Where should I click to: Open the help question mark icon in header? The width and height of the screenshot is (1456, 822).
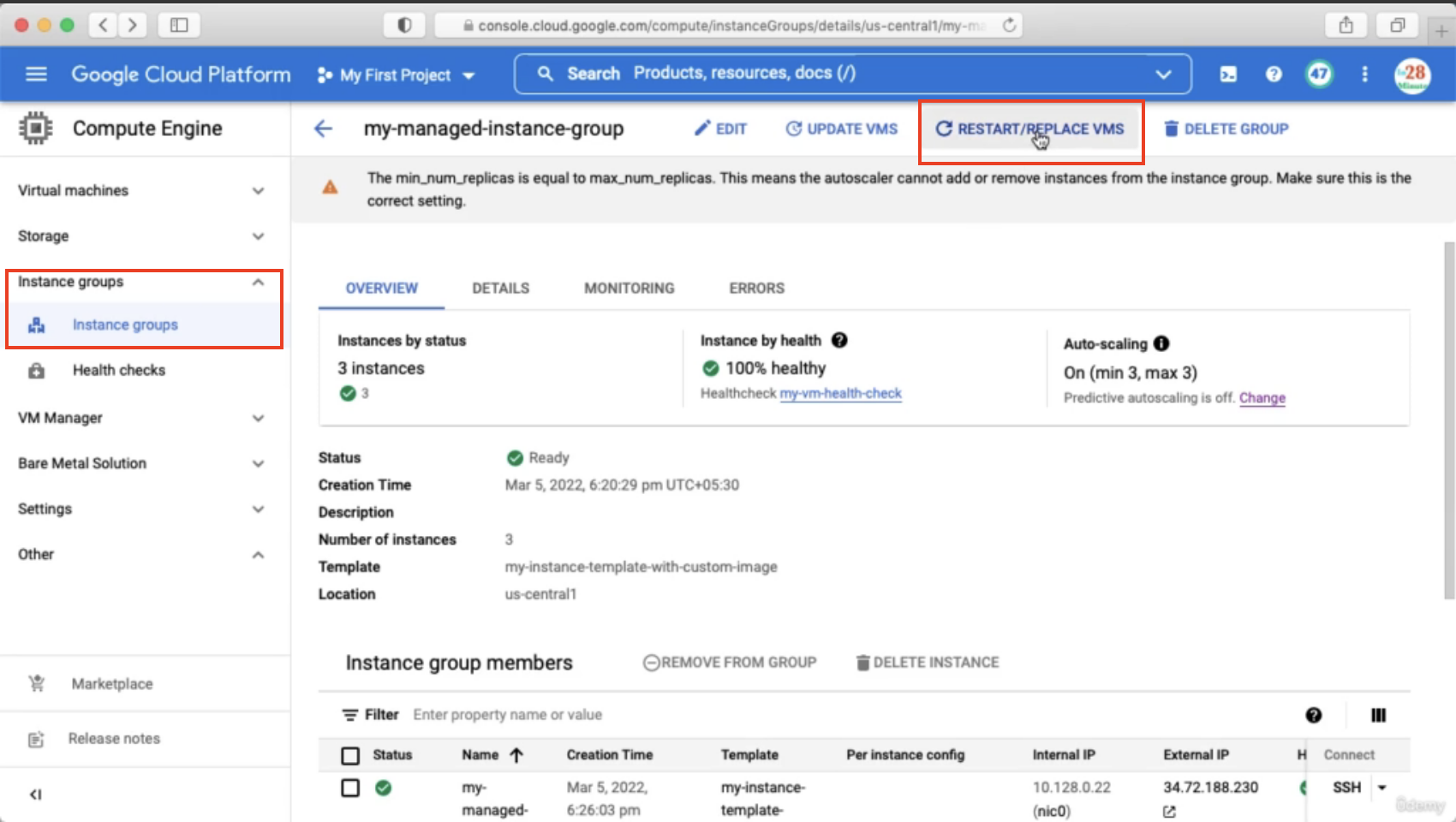pyautogui.click(x=1274, y=74)
